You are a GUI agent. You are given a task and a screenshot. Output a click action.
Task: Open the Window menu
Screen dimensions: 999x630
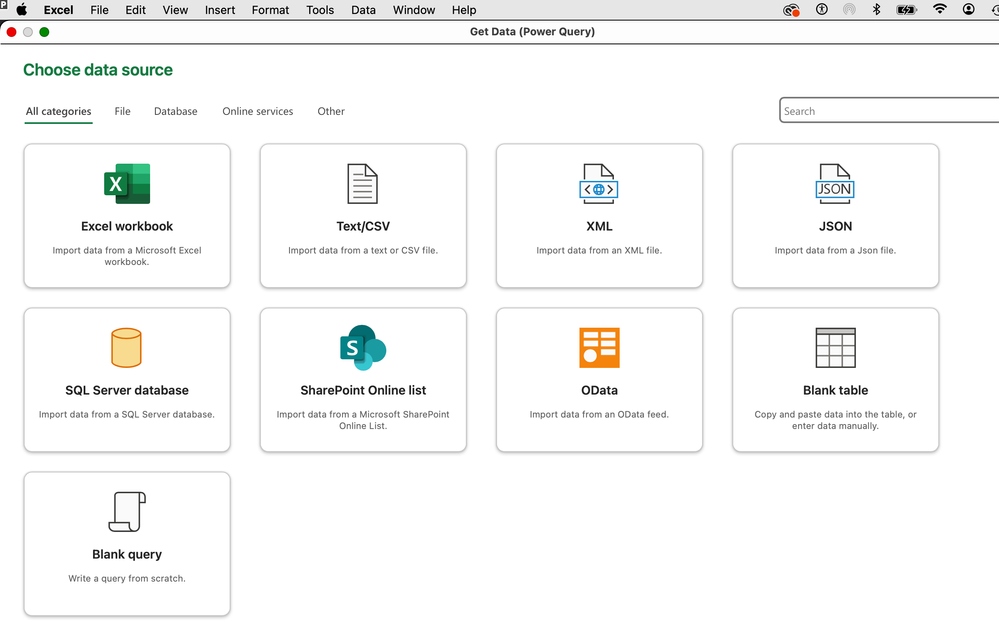[x=413, y=10]
